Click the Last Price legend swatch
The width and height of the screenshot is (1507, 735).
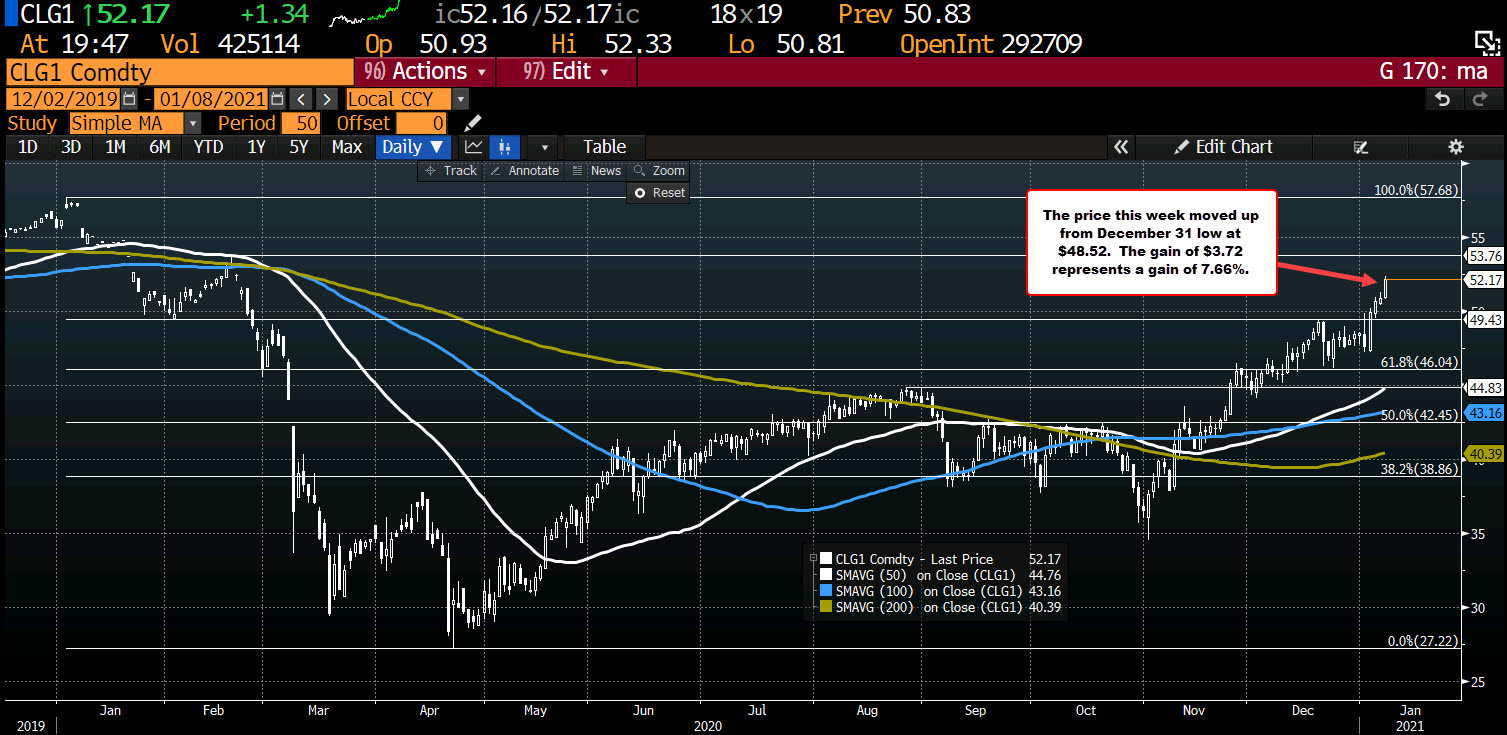(x=825, y=560)
